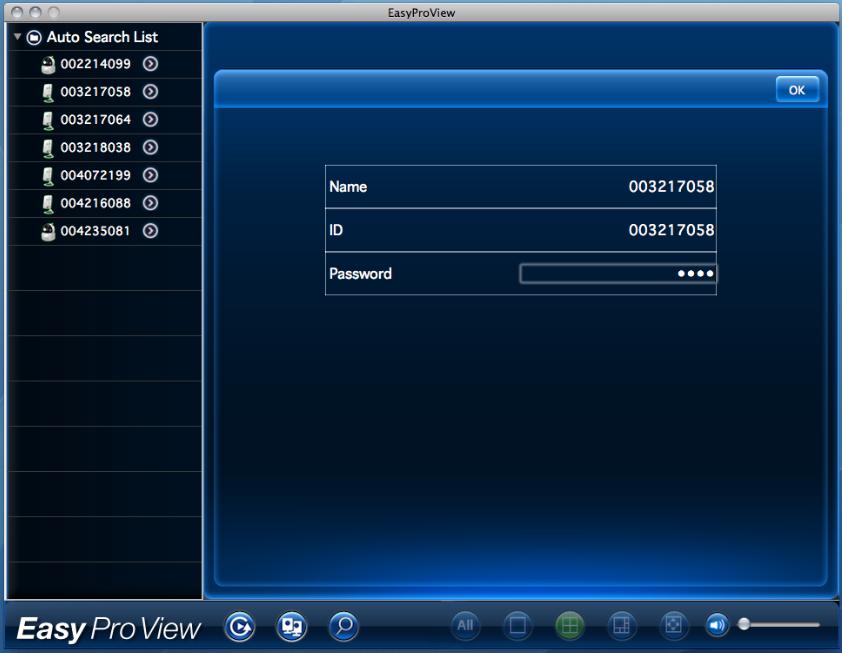The image size is (842, 653).
Task: Select camera 002214099 dome icon
Action: tap(48, 64)
